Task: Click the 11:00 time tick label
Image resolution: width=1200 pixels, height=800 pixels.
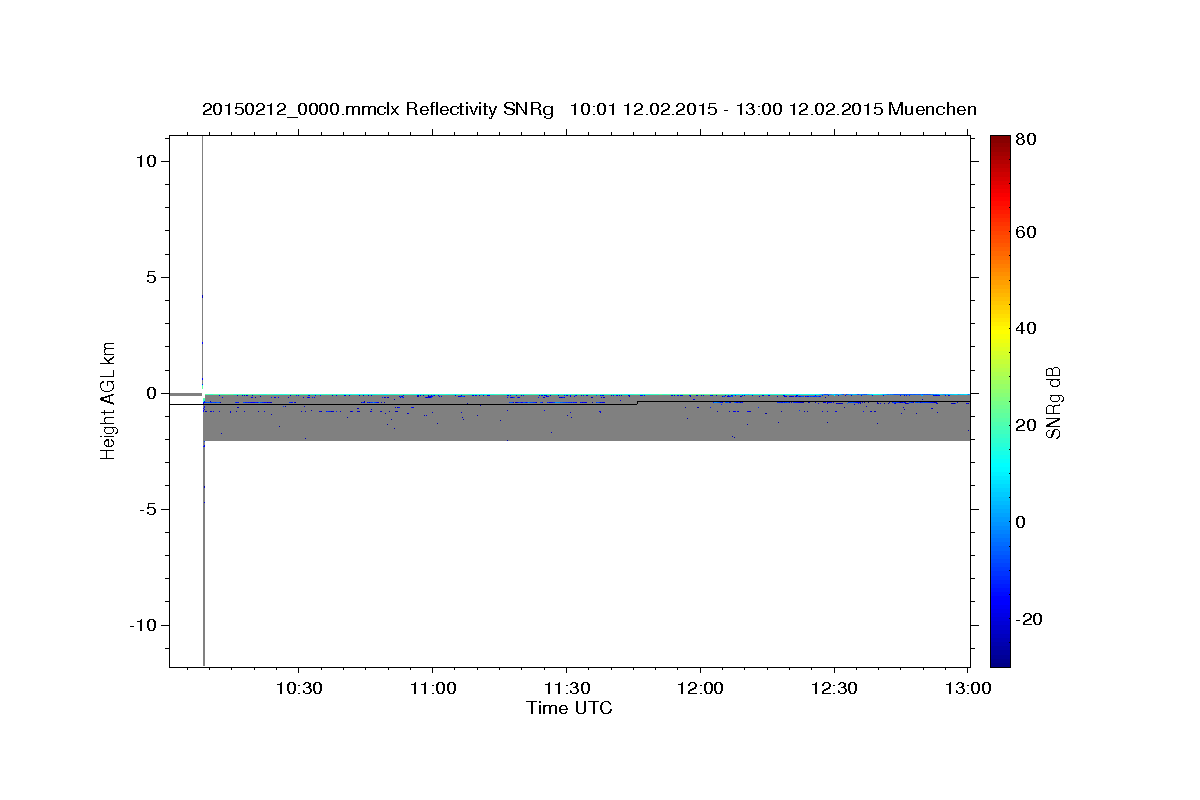Action: [x=432, y=689]
